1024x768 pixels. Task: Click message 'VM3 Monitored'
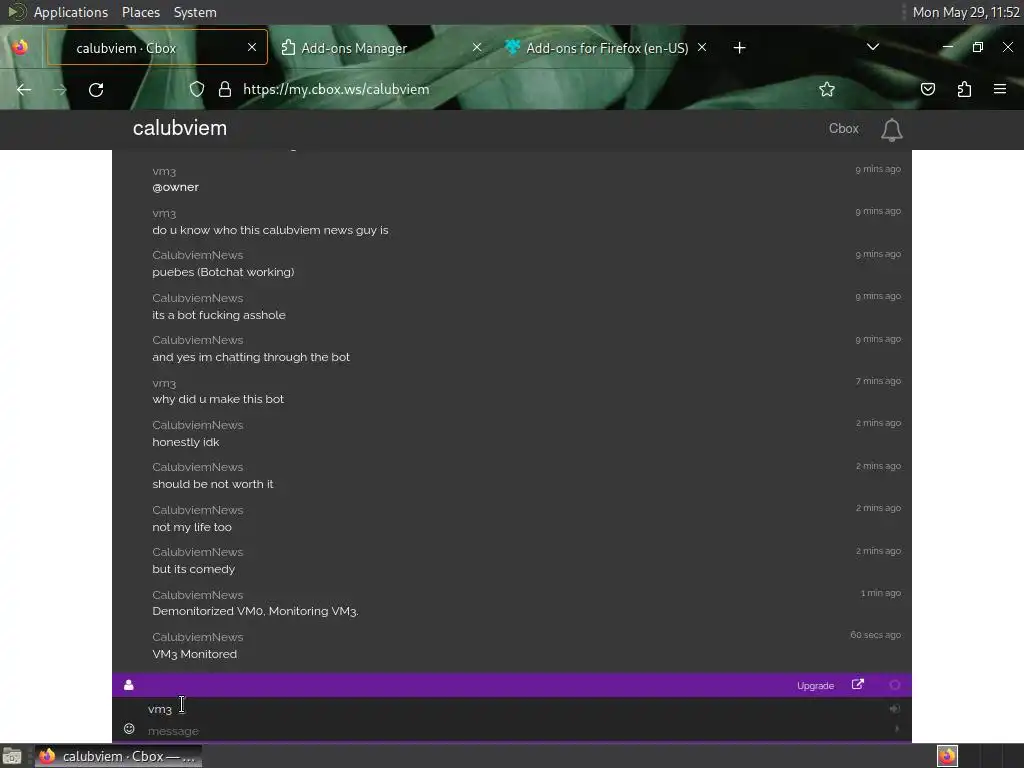(195, 654)
